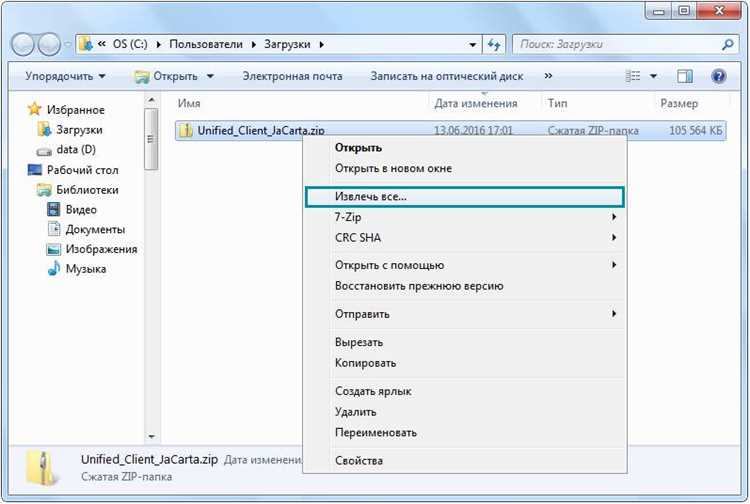Open the CRC SHA submenu

[x=464, y=238]
